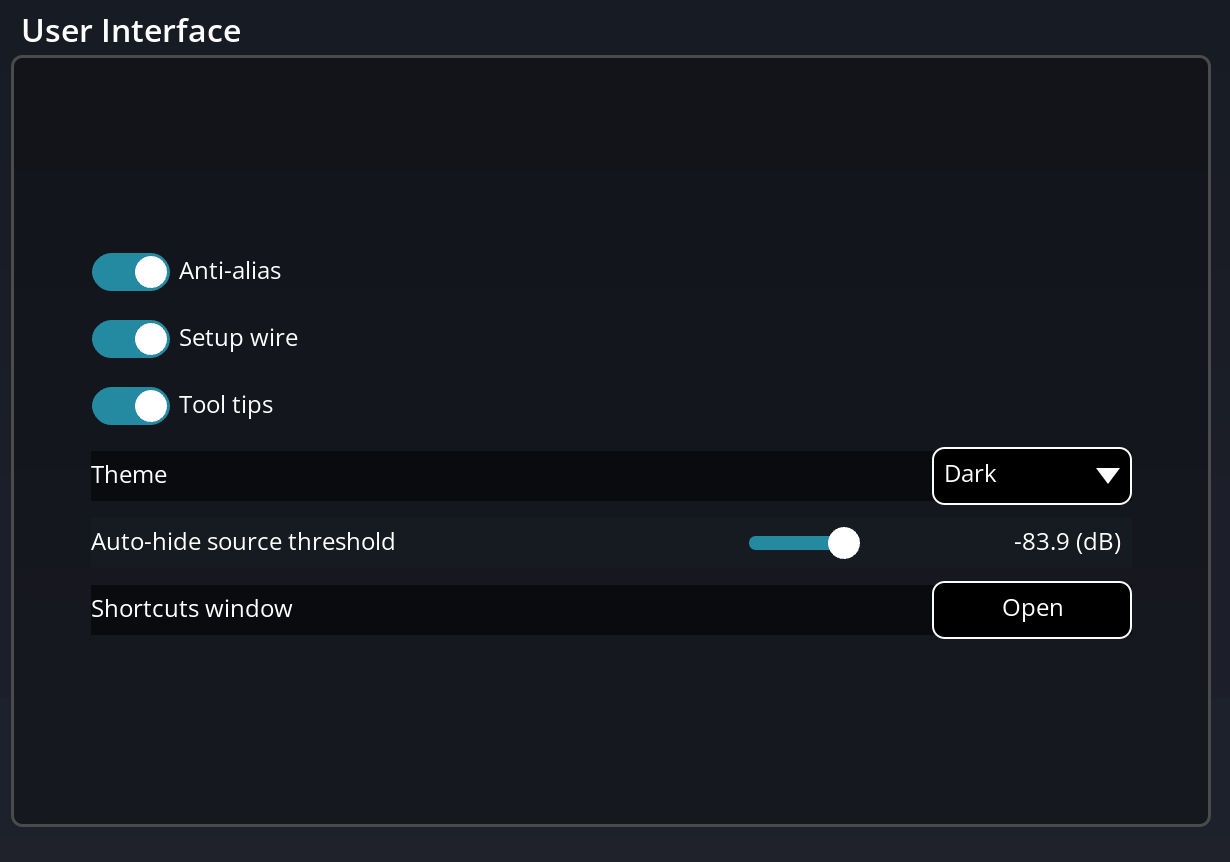Switch off the Tool tips toggle
Image resolution: width=1230 pixels, height=862 pixels.
(130, 406)
